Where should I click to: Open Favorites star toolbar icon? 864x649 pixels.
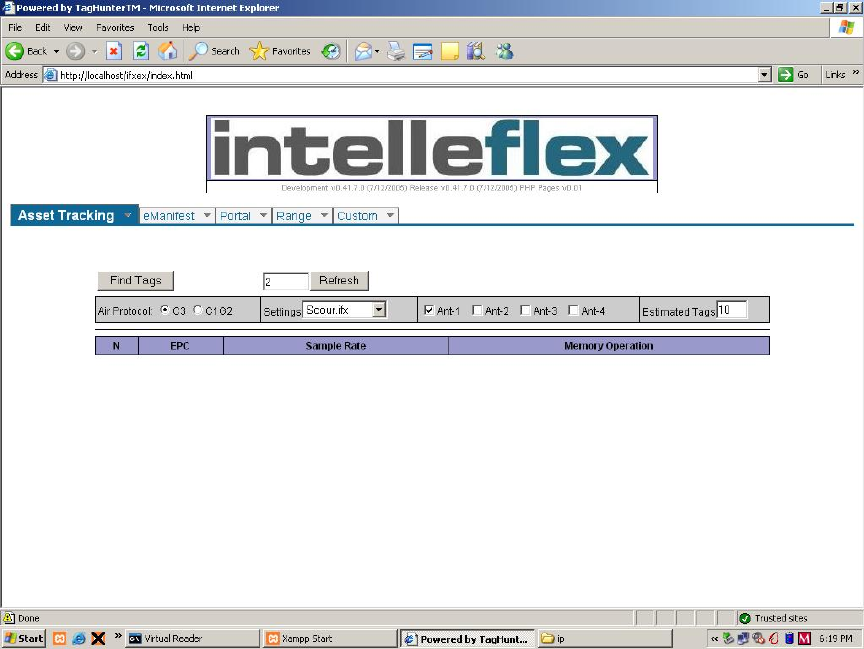click(x=258, y=51)
